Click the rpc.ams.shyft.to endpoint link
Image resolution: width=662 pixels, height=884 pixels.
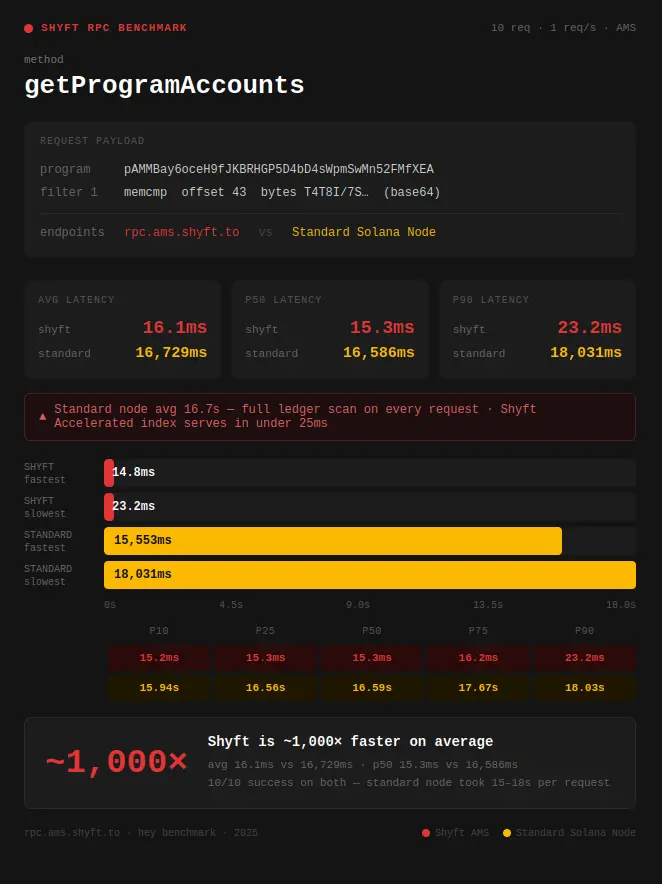pos(182,232)
